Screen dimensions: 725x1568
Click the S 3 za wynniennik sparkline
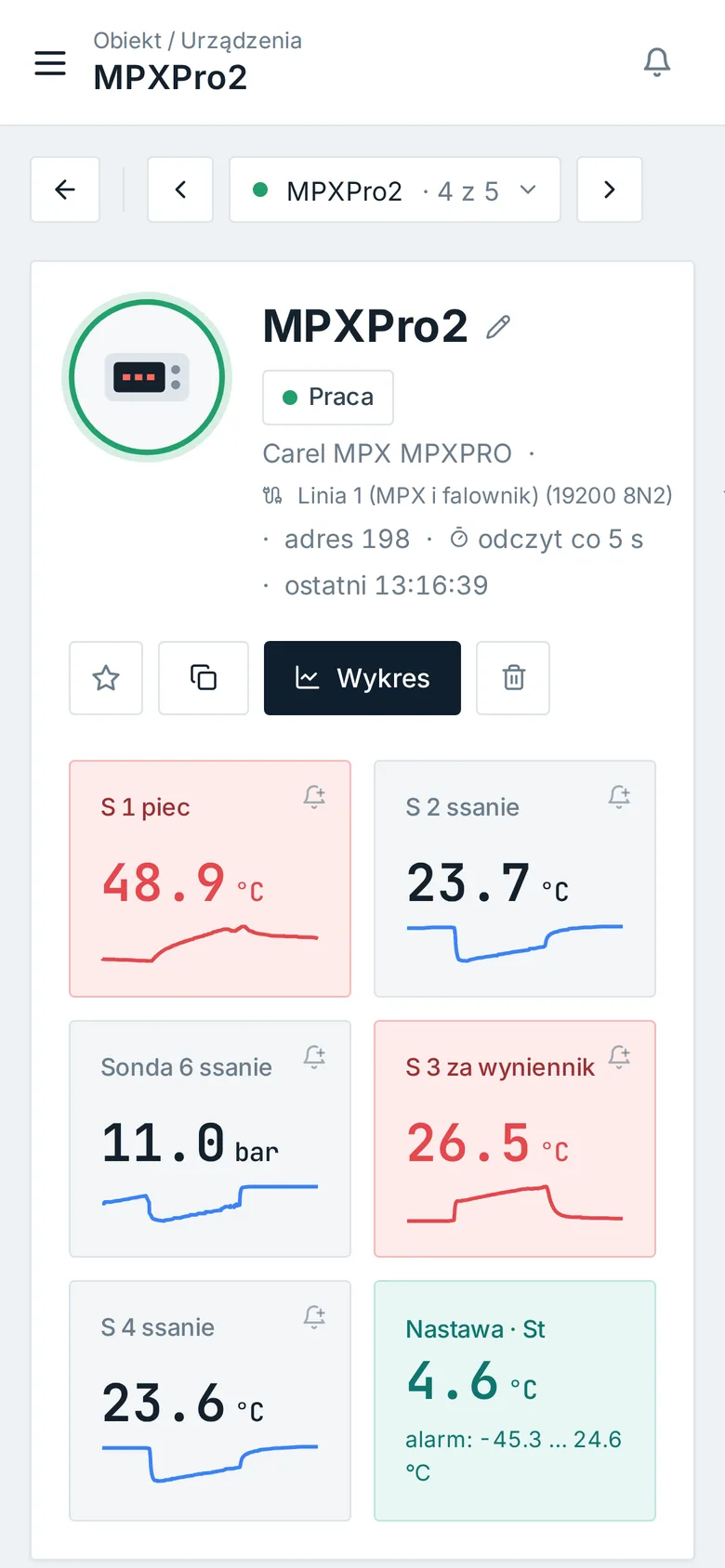515,1204
